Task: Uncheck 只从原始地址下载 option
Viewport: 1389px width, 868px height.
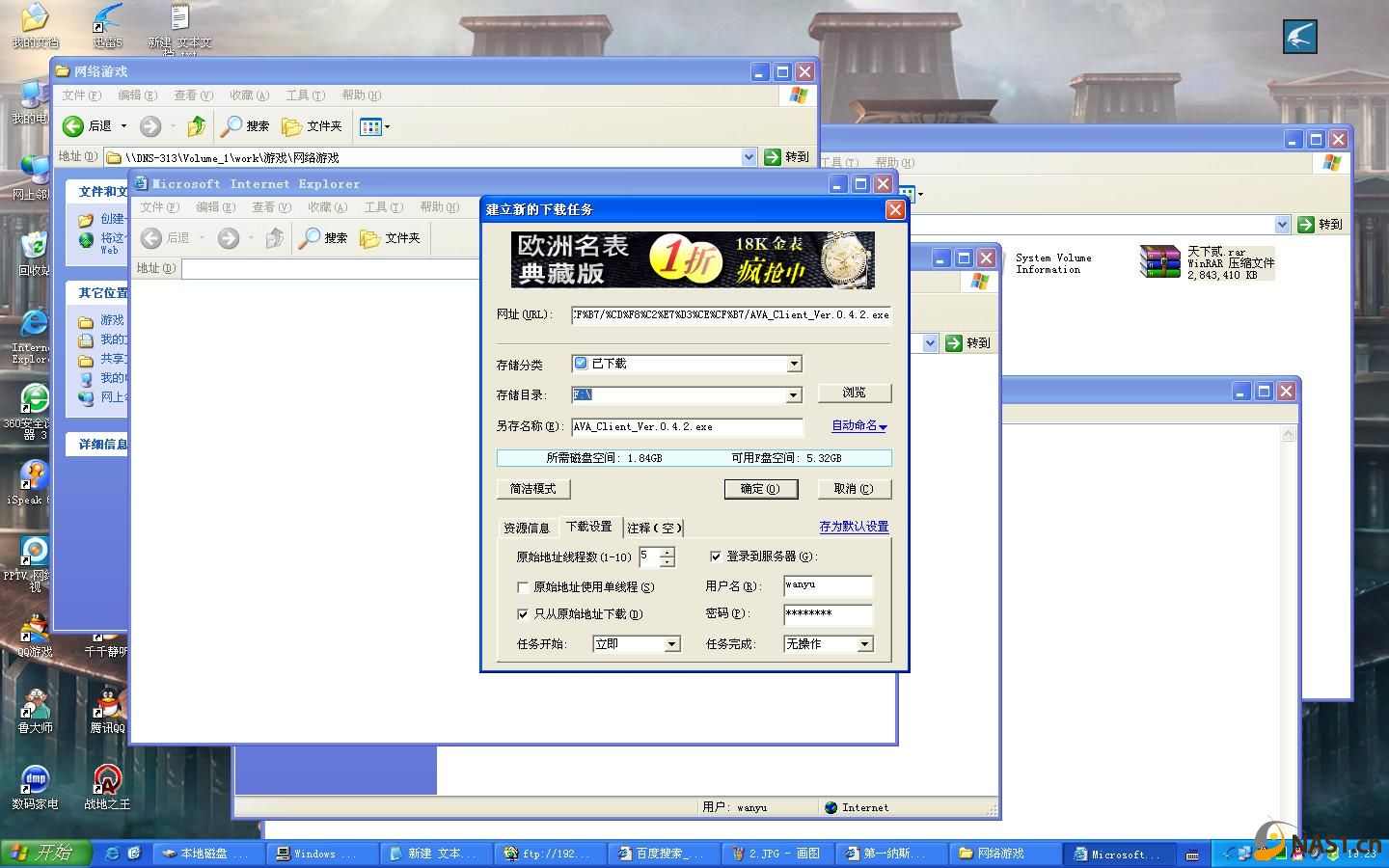Action: [x=523, y=614]
